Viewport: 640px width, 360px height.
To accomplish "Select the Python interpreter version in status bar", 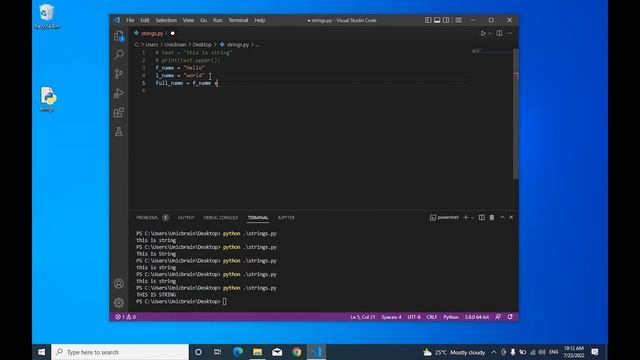I will tap(477, 317).
